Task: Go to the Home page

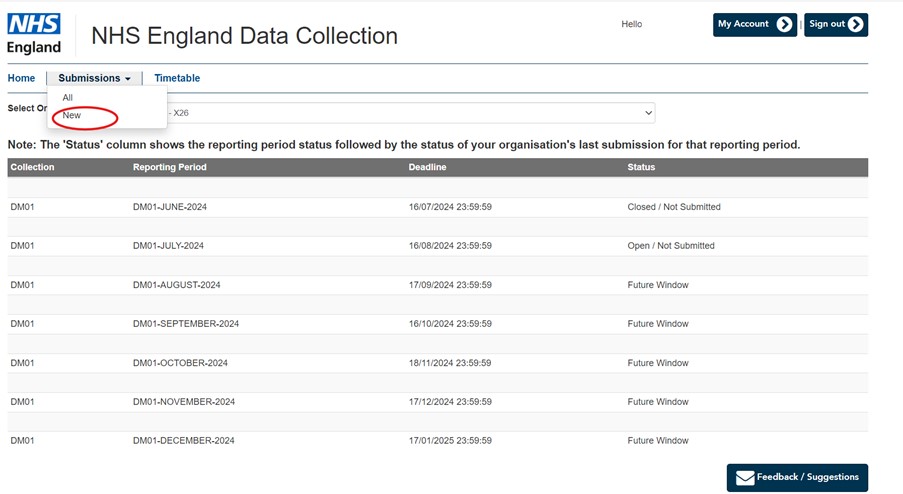Action: pyautogui.click(x=21, y=78)
